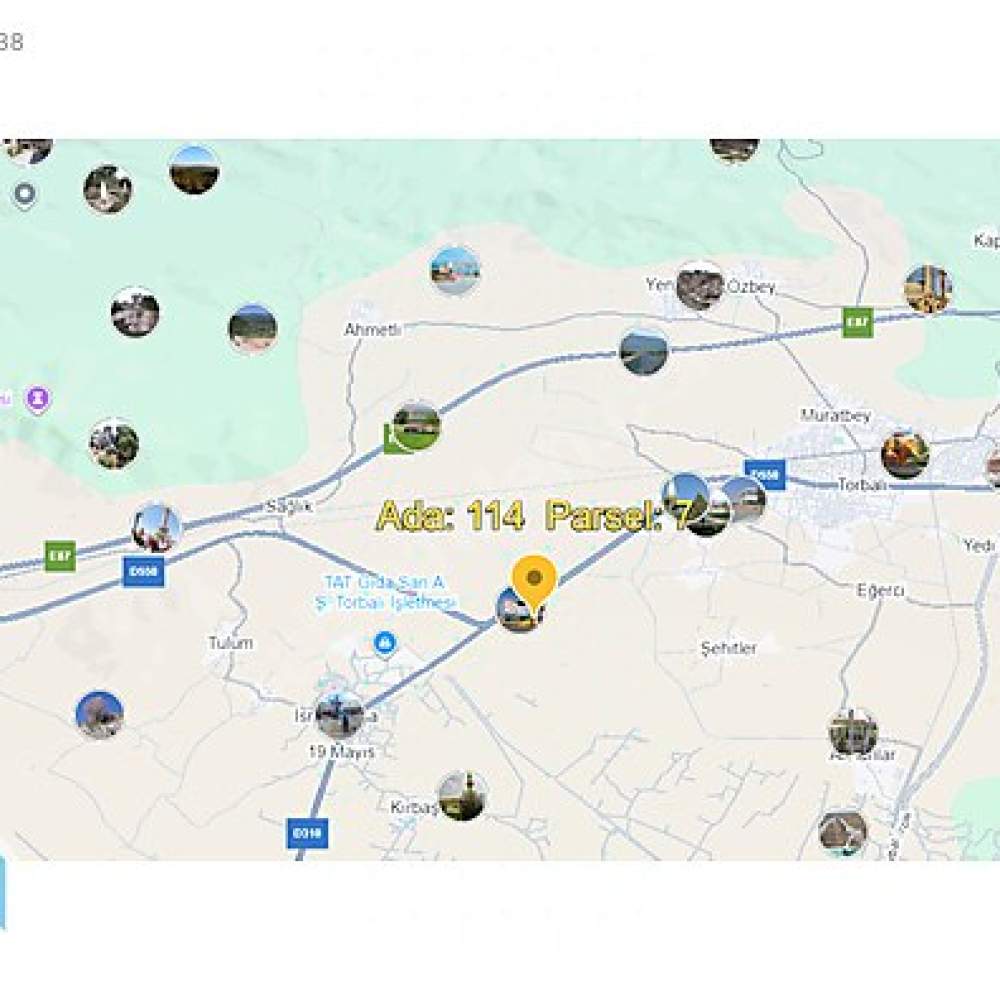This screenshot has width=1000, height=1000.
Task: Open photo thumbnail over 19 Mayıs town
Action: click(x=340, y=715)
